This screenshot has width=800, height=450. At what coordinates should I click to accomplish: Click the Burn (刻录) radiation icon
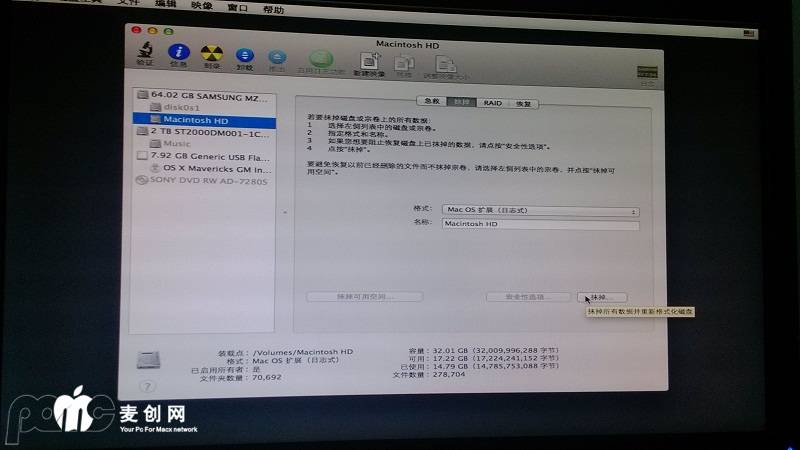pos(211,55)
